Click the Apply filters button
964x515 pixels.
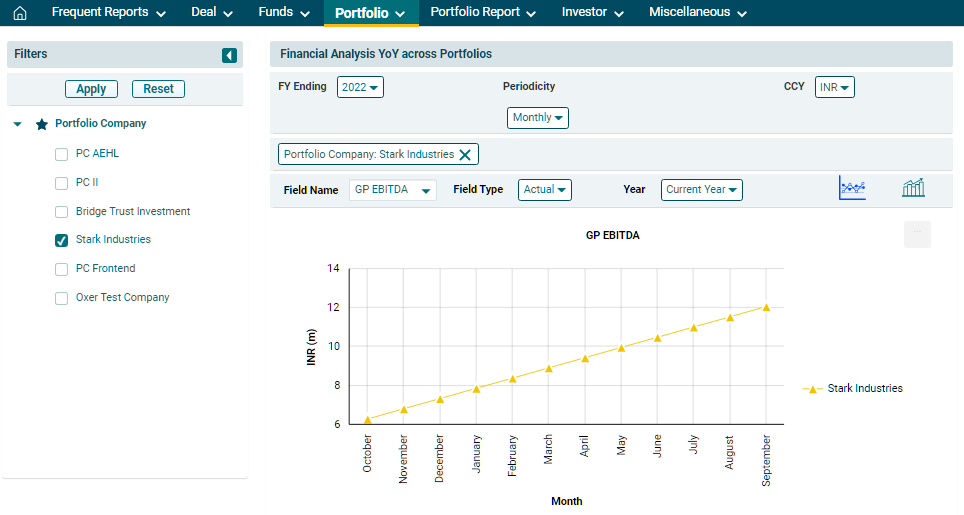point(91,89)
